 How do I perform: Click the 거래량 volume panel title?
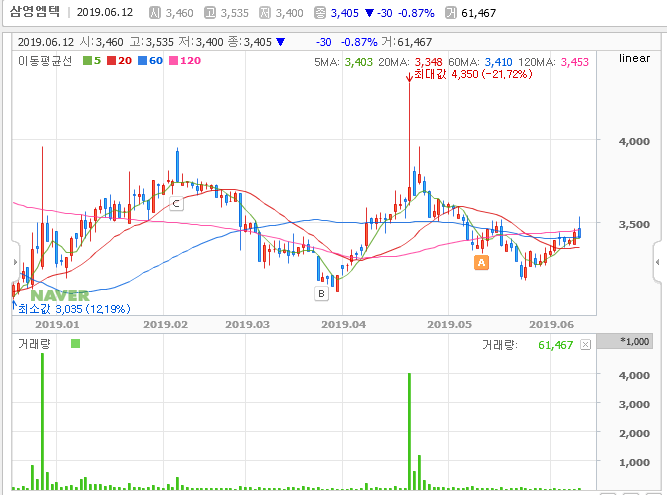[x=34, y=344]
